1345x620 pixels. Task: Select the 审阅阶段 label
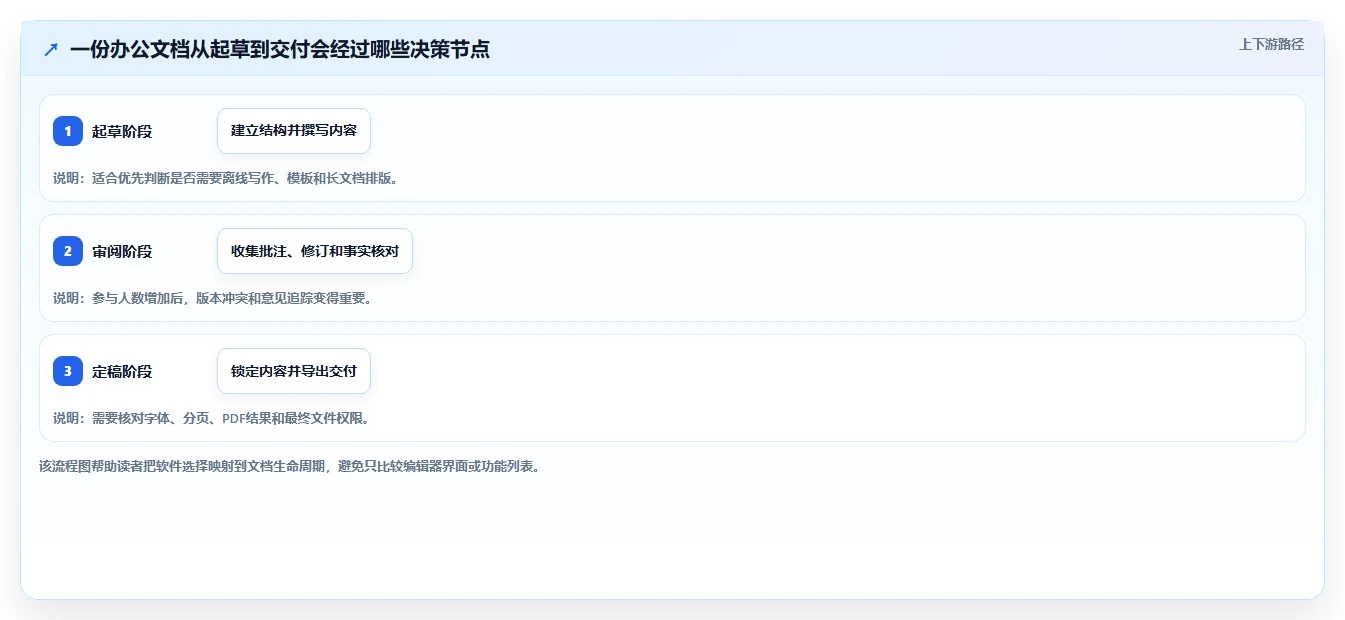122,251
